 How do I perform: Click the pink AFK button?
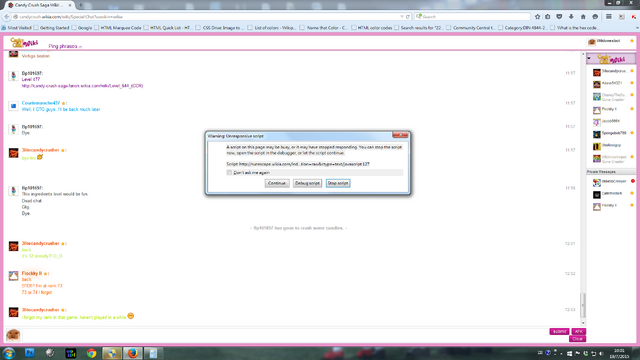tap(578, 331)
